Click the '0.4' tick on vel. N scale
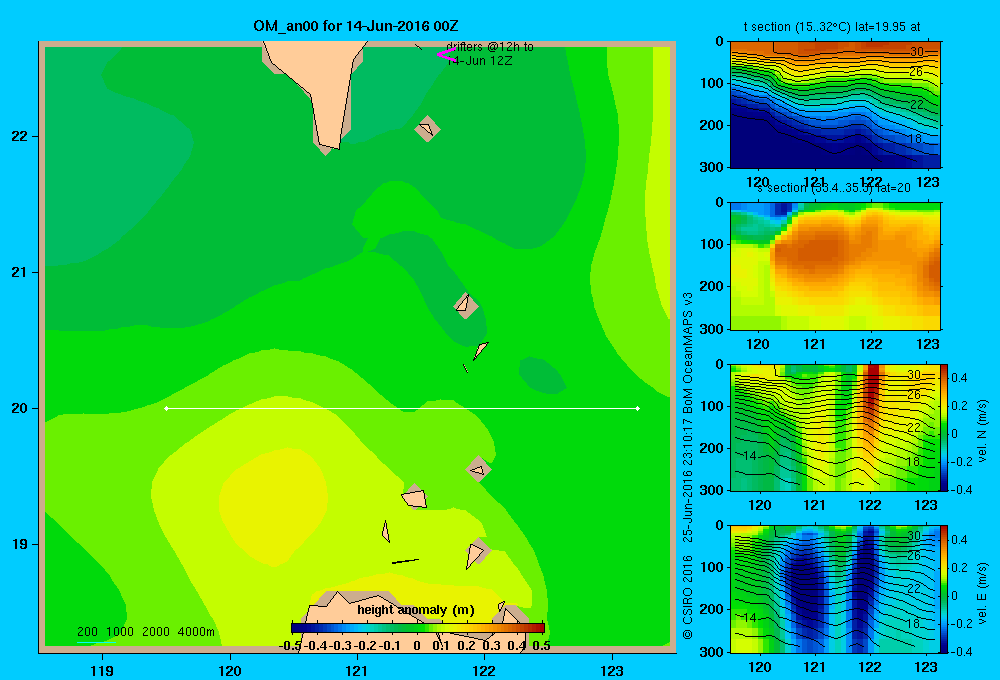The width and height of the screenshot is (1000, 680). coord(959,378)
